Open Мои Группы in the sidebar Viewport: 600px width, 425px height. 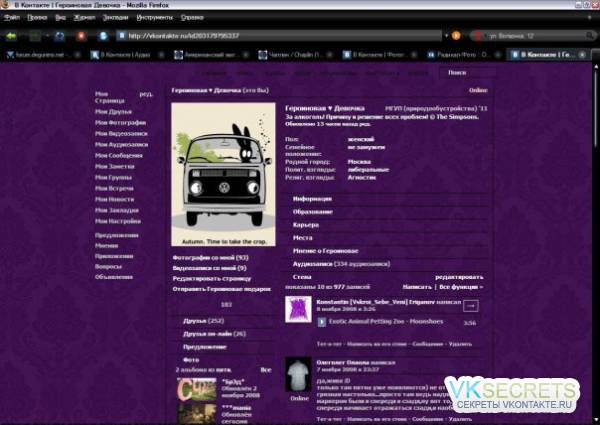pos(113,177)
